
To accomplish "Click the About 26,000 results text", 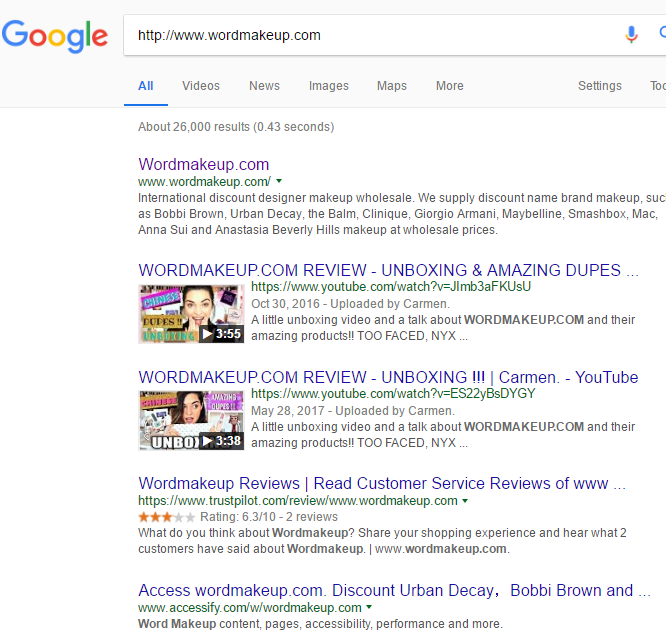I will (x=236, y=127).
